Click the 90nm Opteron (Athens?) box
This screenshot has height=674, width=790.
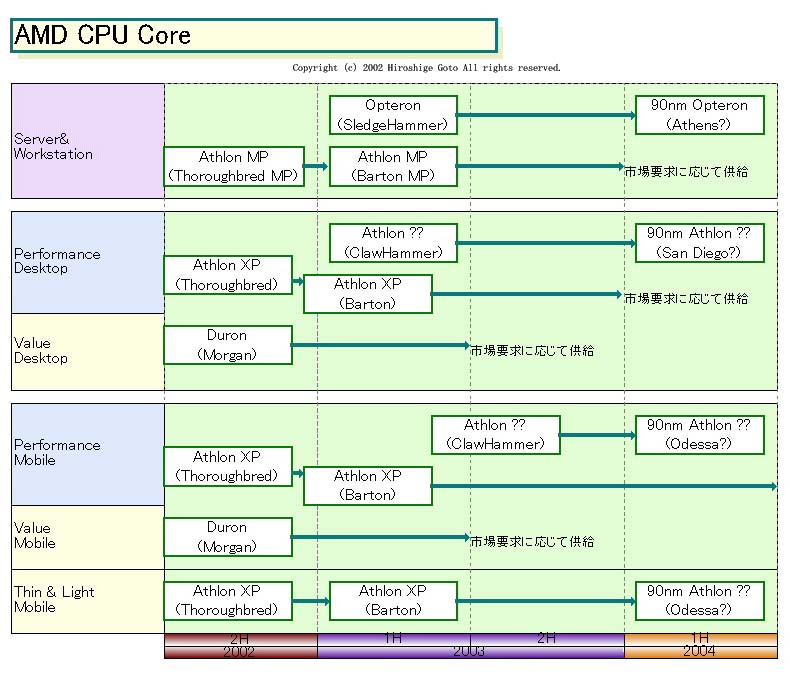(699, 115)
